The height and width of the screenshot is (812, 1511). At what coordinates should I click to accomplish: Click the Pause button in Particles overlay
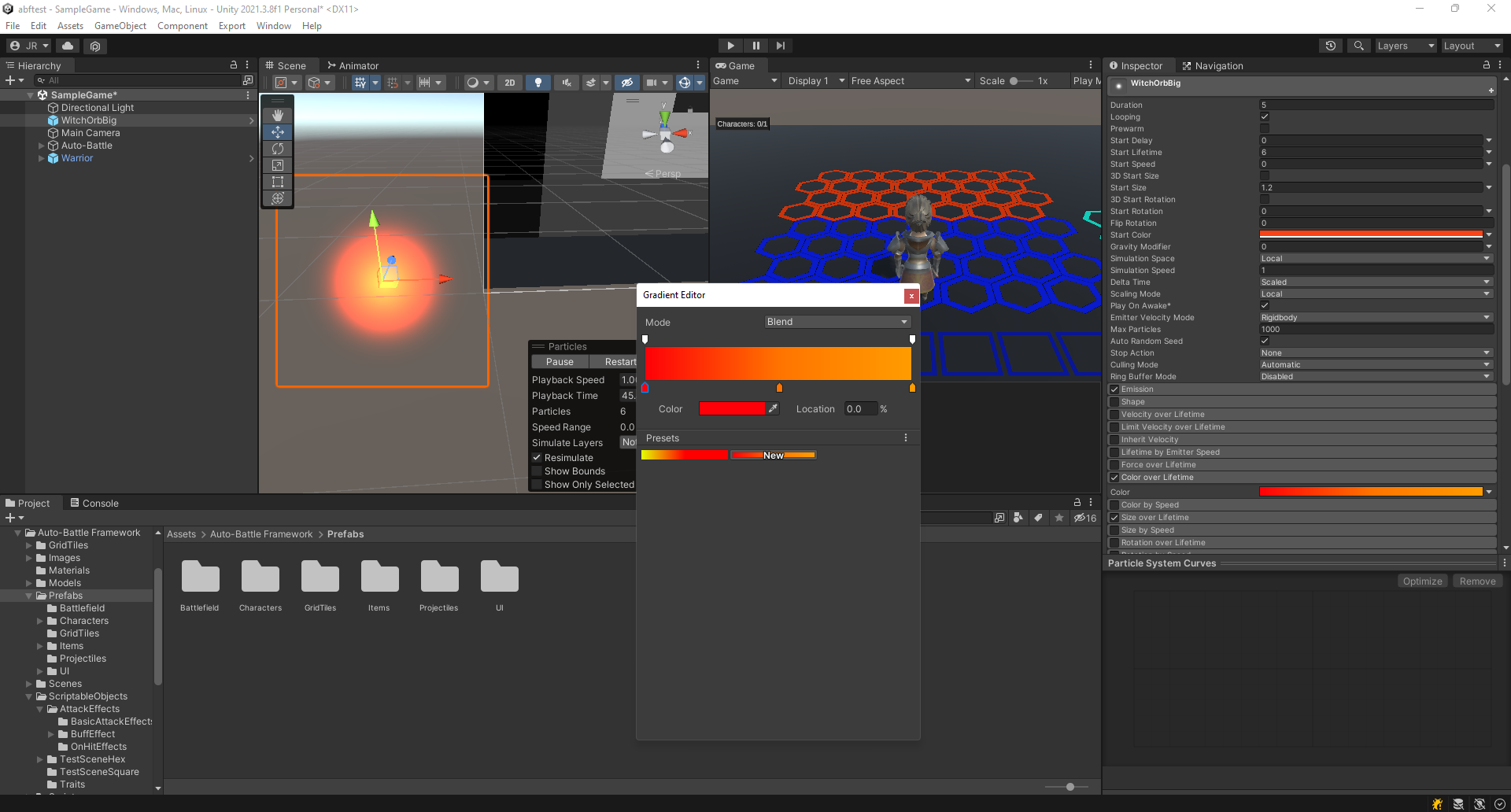click(560, 362)
